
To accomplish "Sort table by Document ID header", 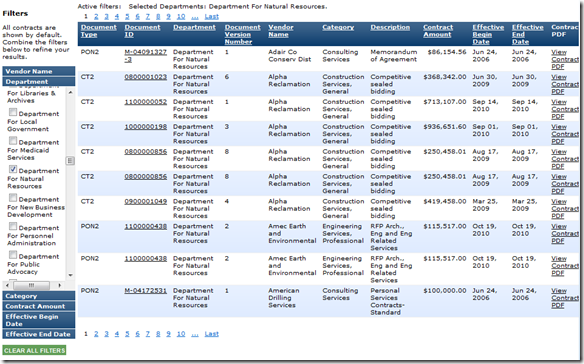I will tap(142, 31).
